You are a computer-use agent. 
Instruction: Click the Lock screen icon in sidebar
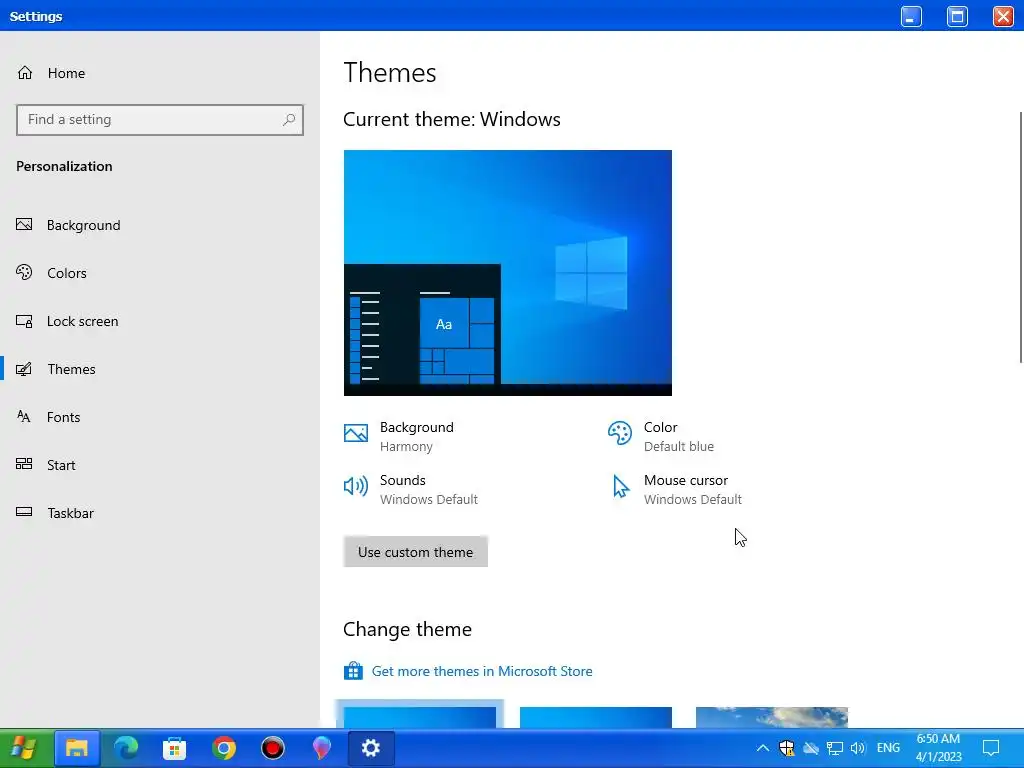tap(24, 321)
